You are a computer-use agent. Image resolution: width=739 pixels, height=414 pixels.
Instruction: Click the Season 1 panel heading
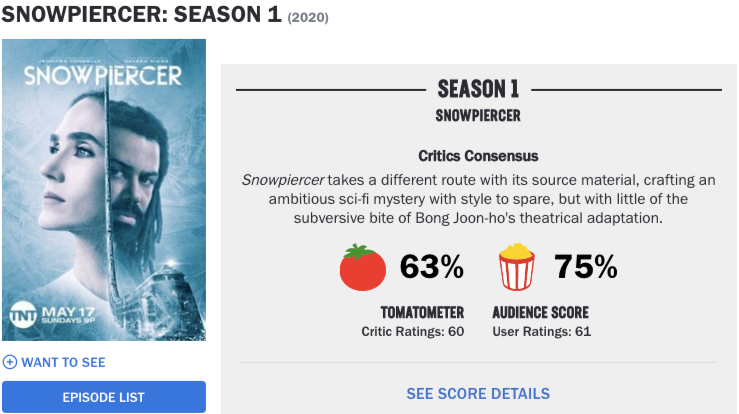[x=478, y=90]
